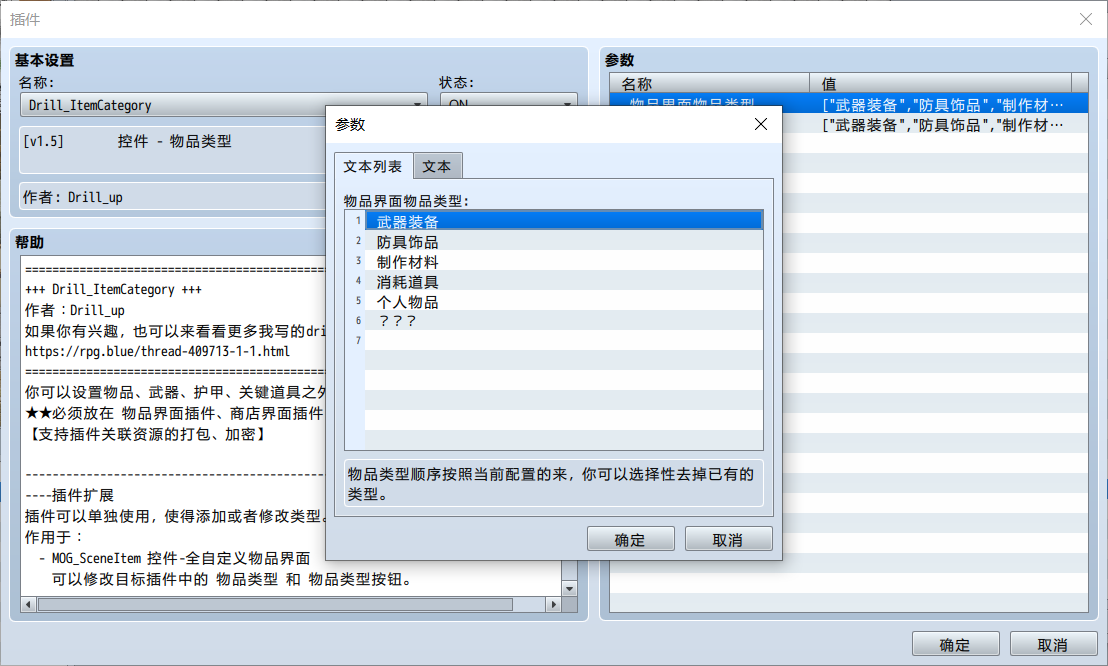Image resolution: width=1108 pixels, height=666 pixels.
Task: Open the Drill_ItemCategory name dropdown
Action: click(223, 105)
